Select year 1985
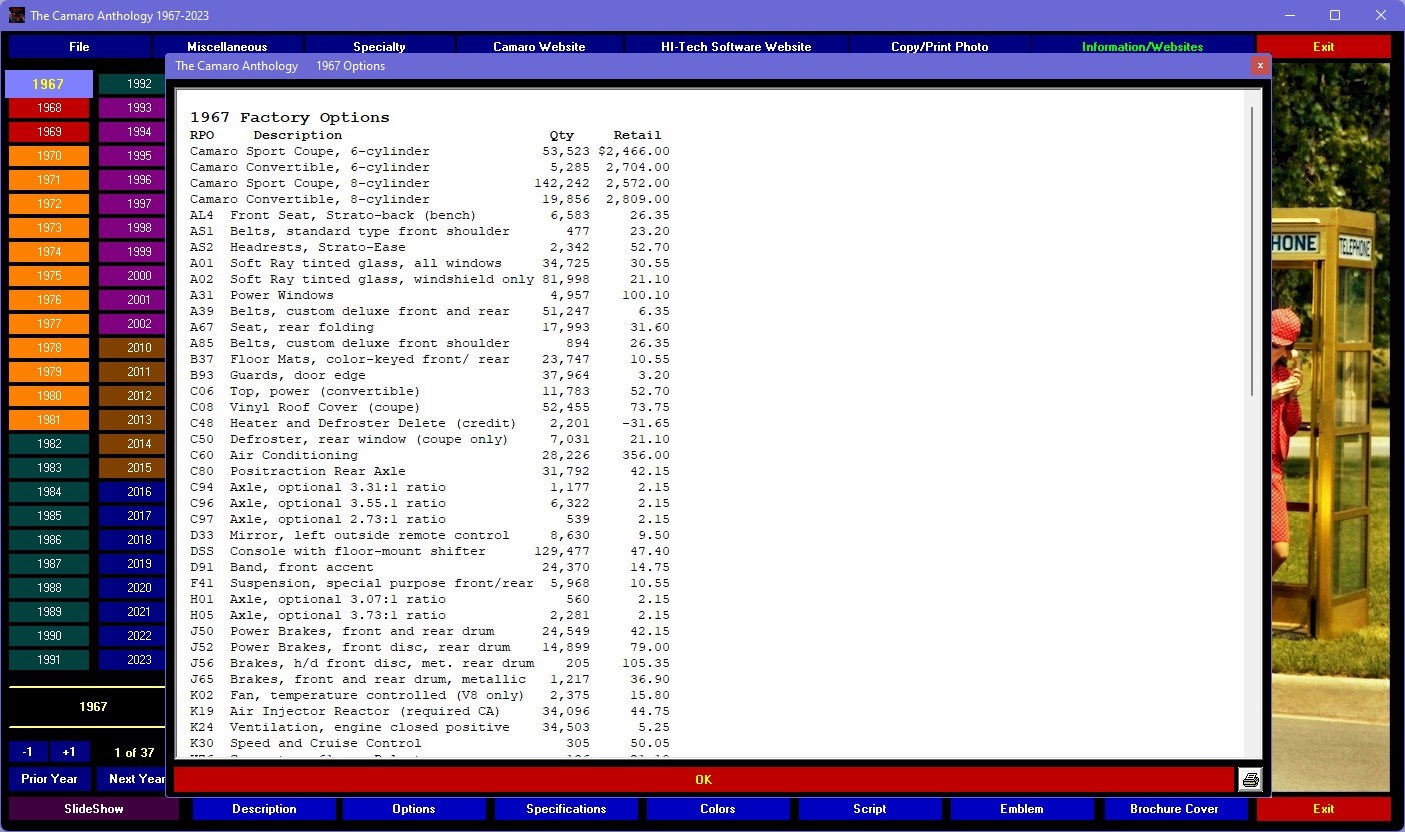 click(49, 516)
